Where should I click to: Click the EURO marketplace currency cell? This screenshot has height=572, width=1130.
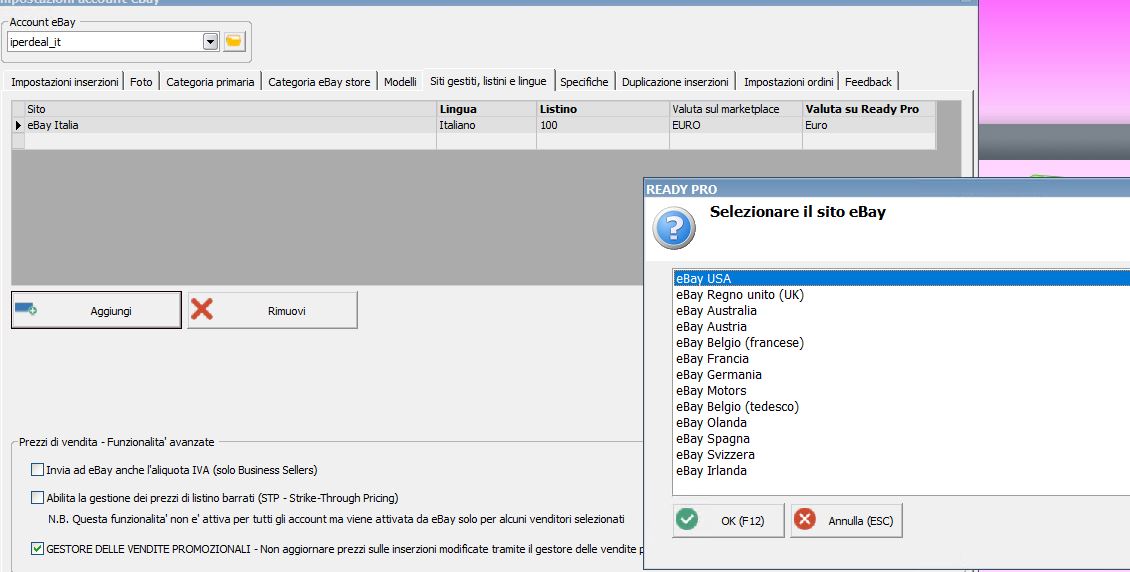[x=736, y=125]
